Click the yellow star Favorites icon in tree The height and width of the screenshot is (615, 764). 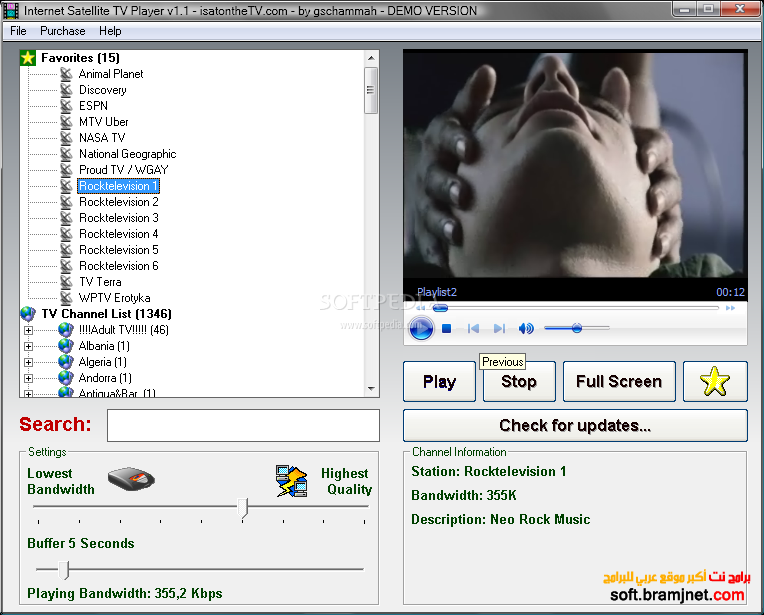point(28,58)
